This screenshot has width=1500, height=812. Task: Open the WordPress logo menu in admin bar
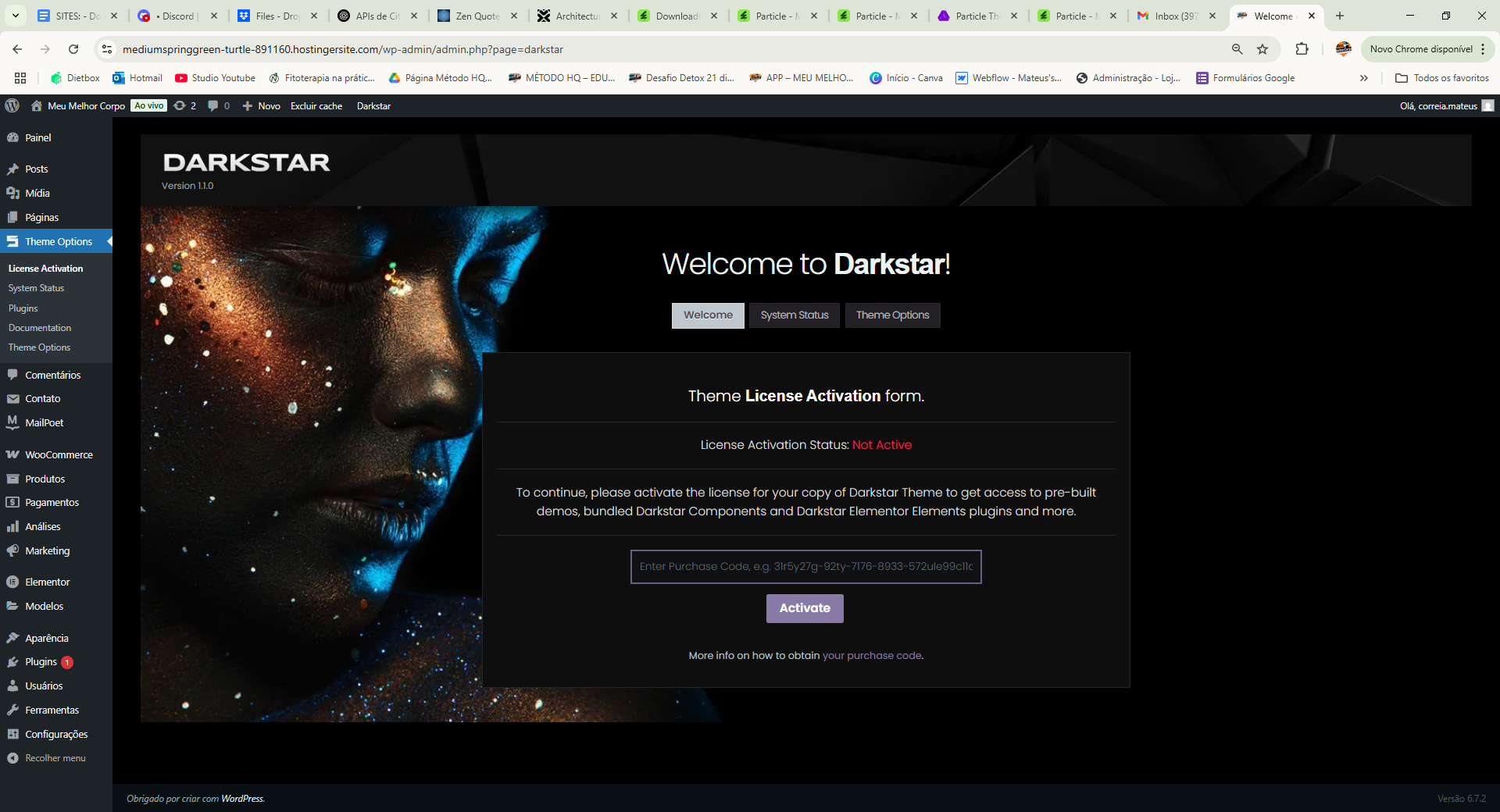[12, 105]
